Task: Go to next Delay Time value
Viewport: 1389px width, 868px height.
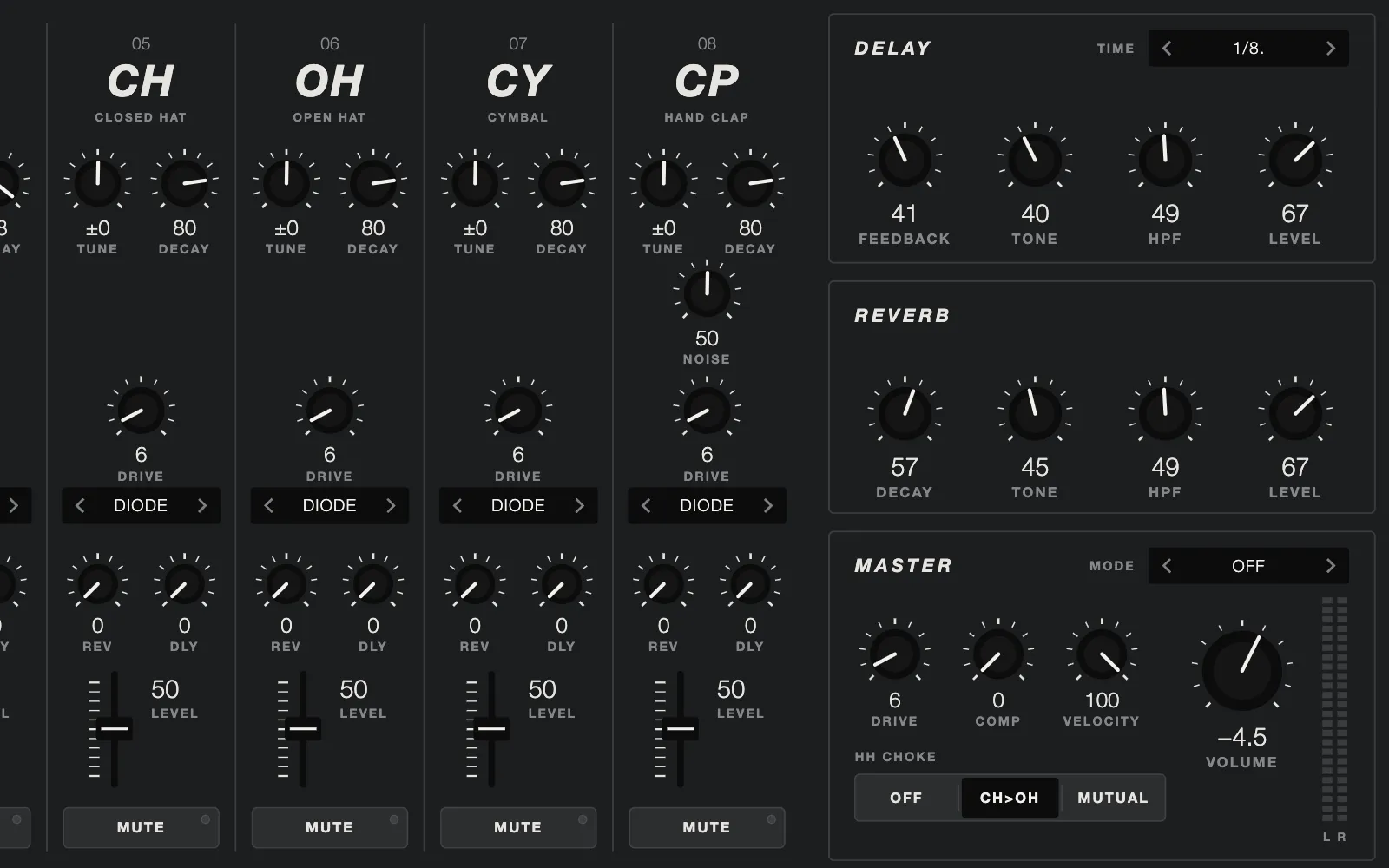Action: click(x=1330, y=49)
